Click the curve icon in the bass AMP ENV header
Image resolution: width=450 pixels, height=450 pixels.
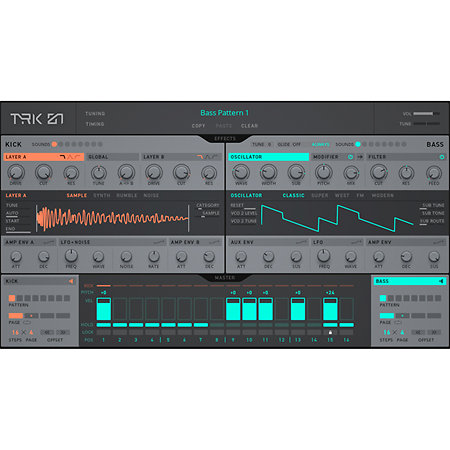[x=439, y=242]
